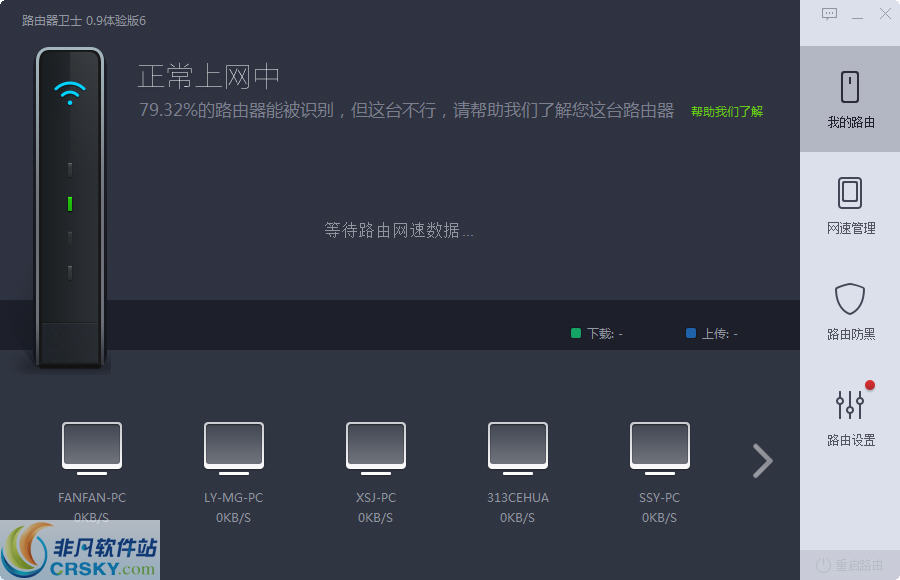Click the red notification dot on 路由设置
Screen dimensions: 900x580
(x=871, y=383)
